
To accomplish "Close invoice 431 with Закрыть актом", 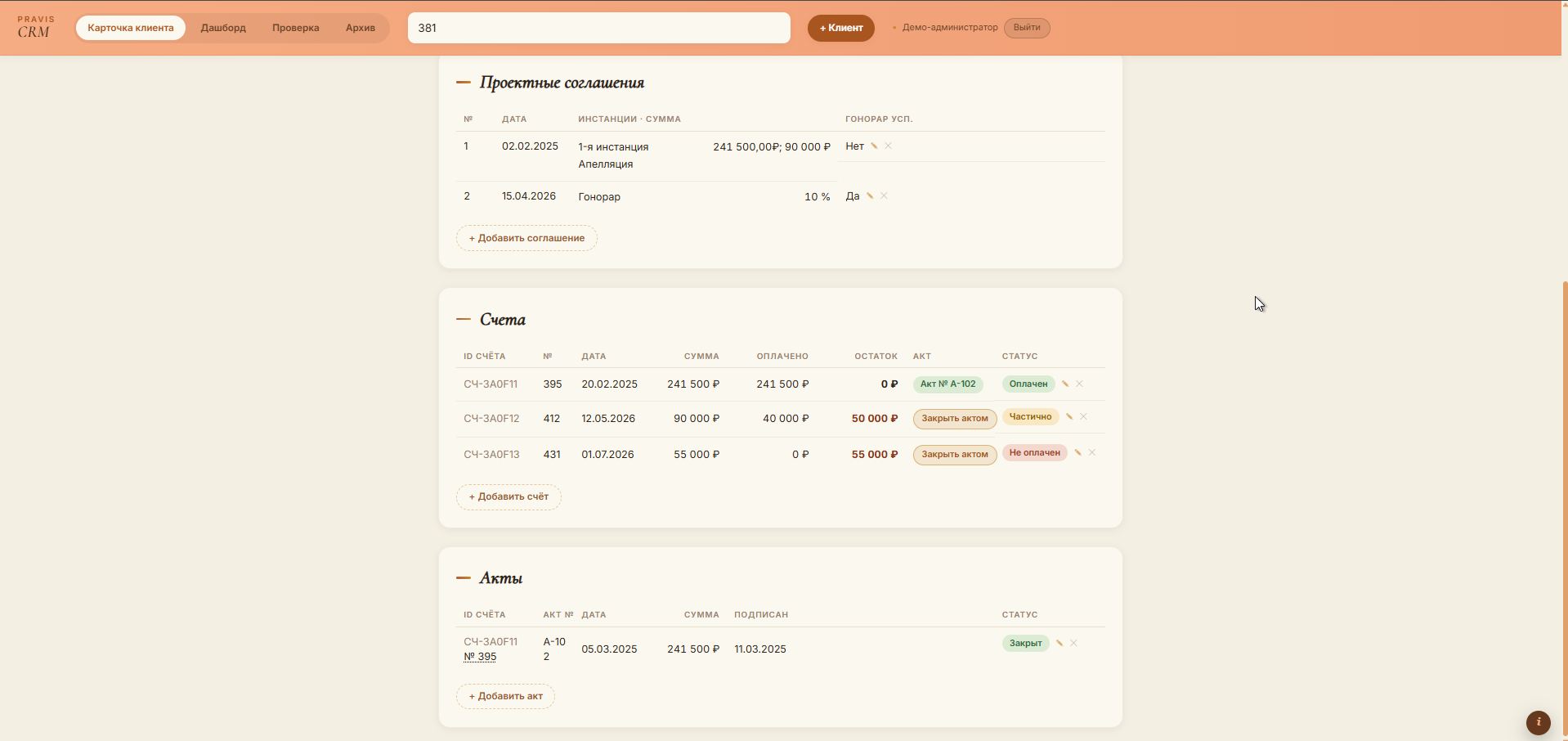I will 955,455.
